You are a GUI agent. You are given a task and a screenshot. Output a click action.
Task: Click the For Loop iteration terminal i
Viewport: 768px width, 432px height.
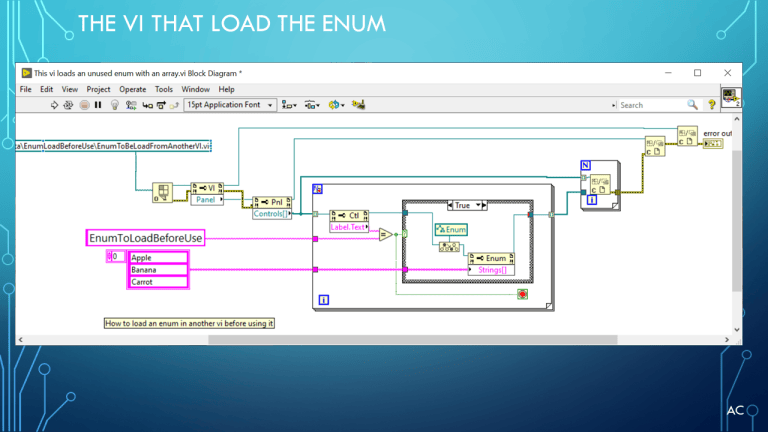[592, 200]
